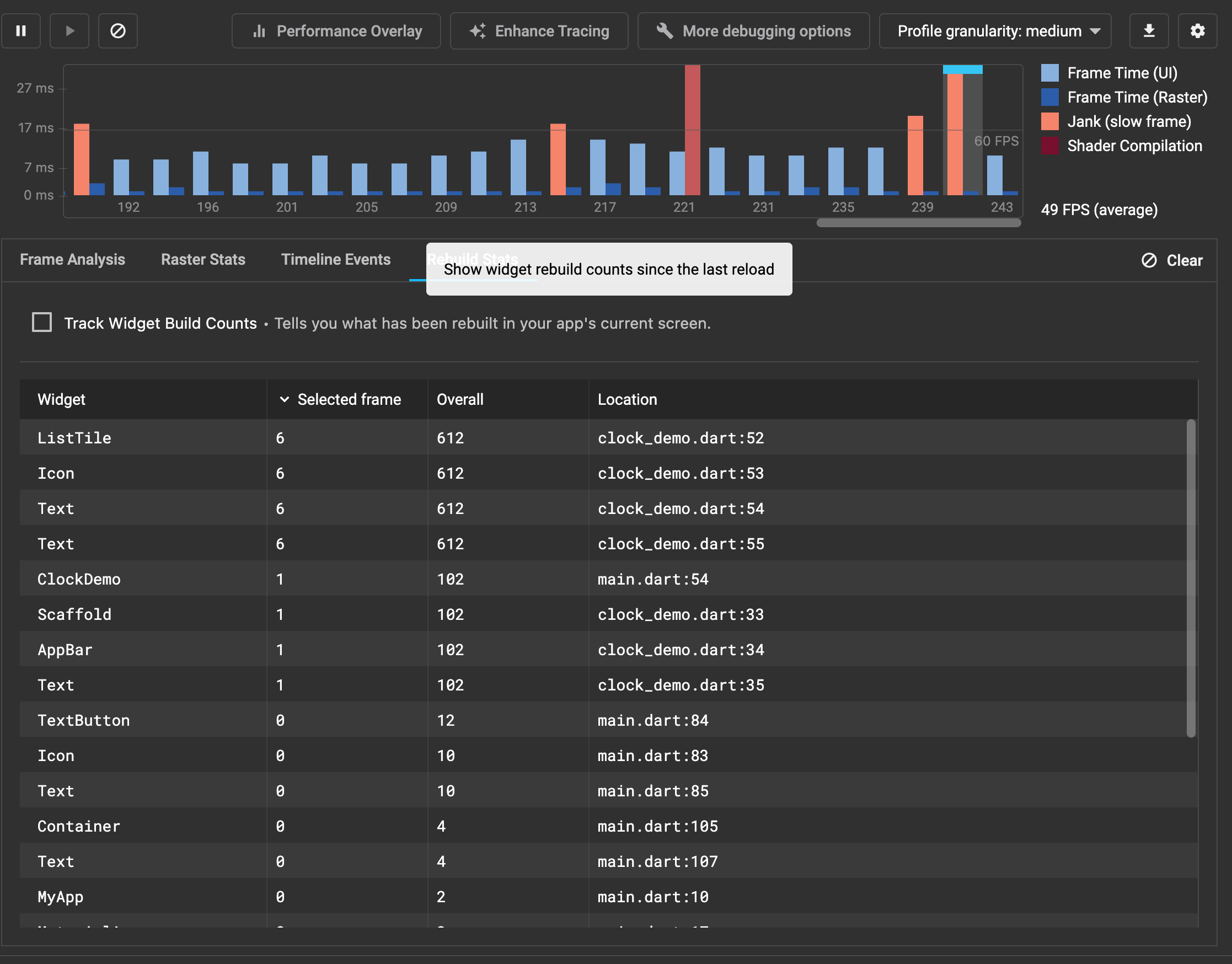The image size is (1232, 964).
Task: Click the download export data icon
Action: pos(1149,31)
